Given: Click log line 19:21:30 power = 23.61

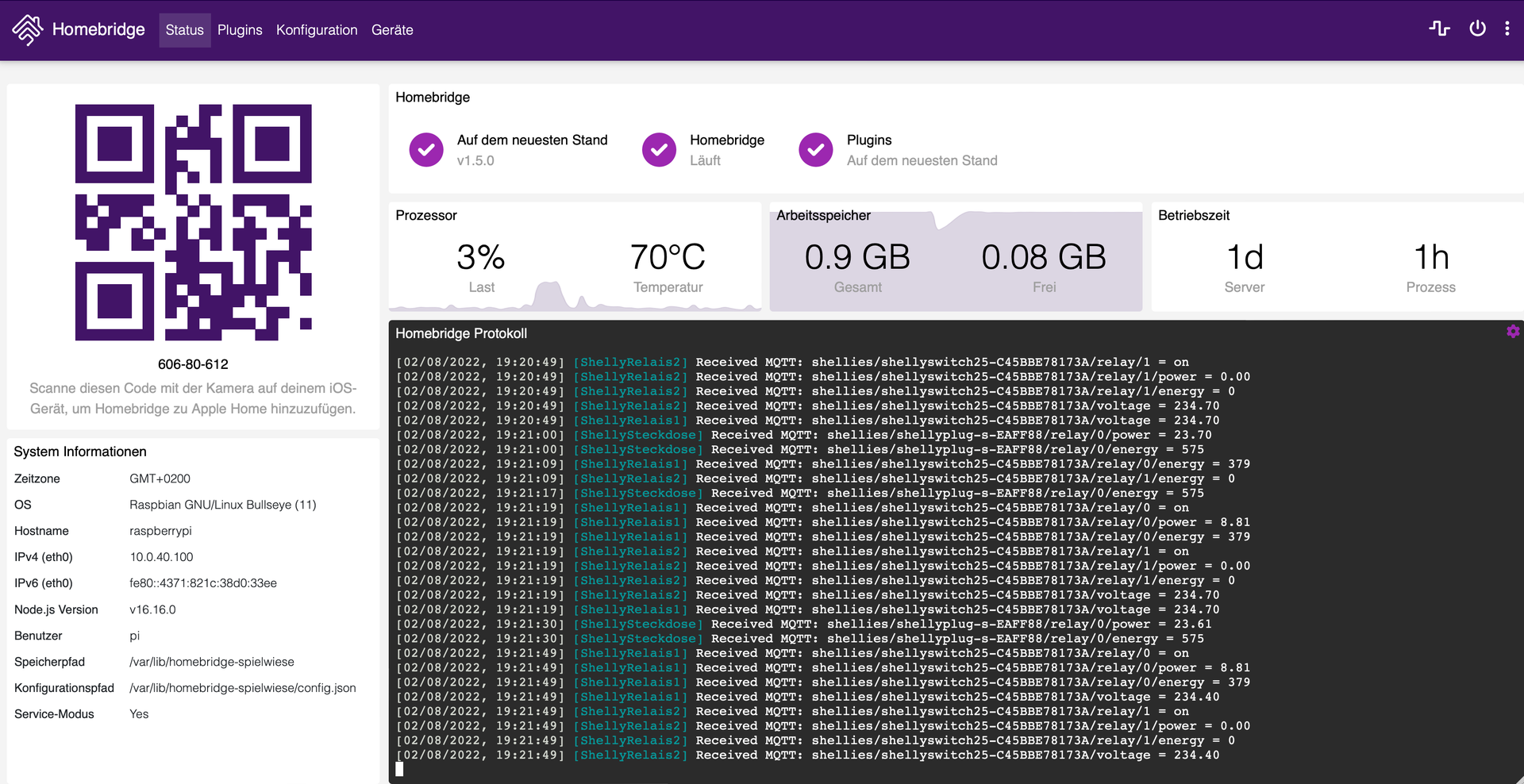Looking at the screenshot, I should point(804,624).
